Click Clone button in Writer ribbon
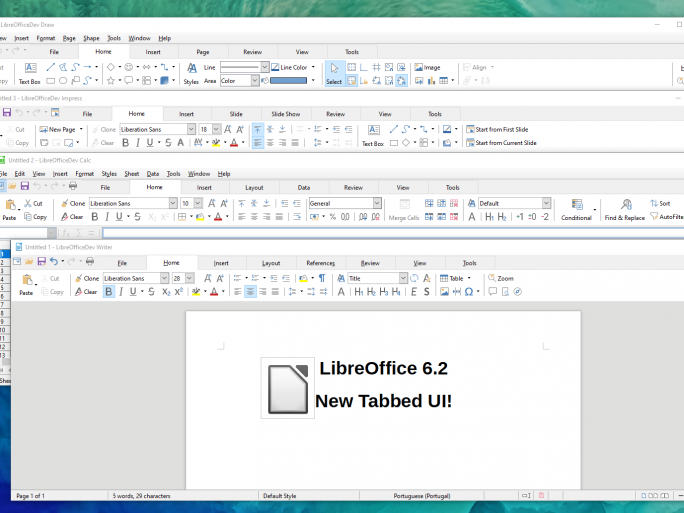 point(87,278)
